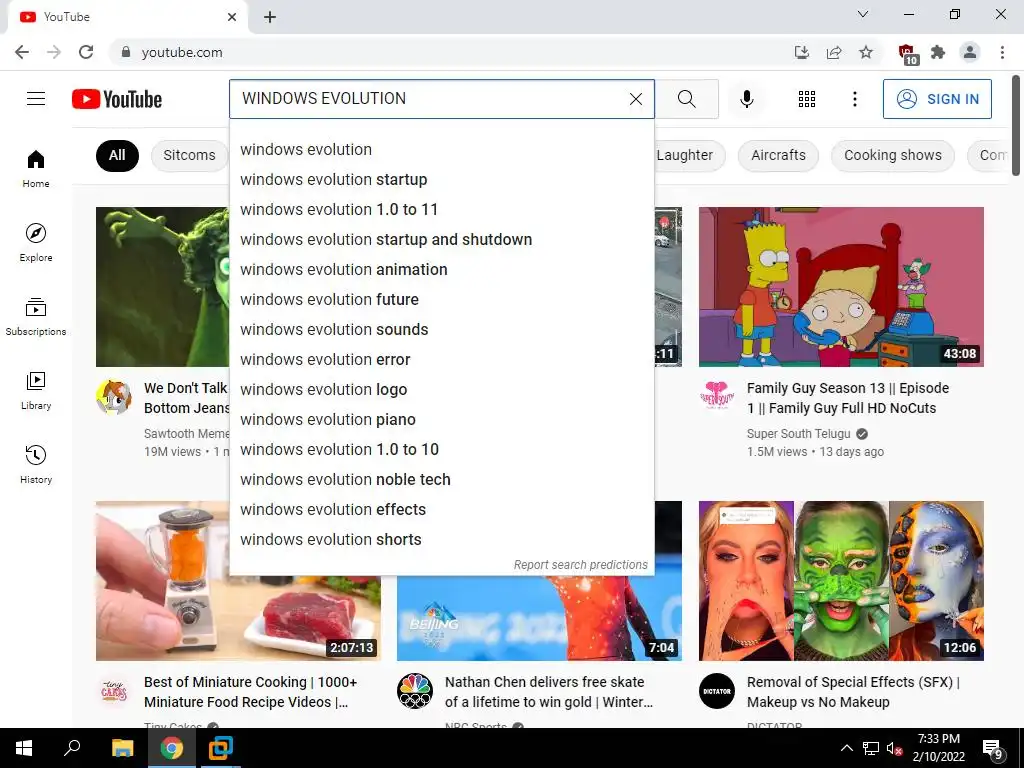Open a new browser tab
Viewport: 1024px width, 768px height.
coord(270,17)
